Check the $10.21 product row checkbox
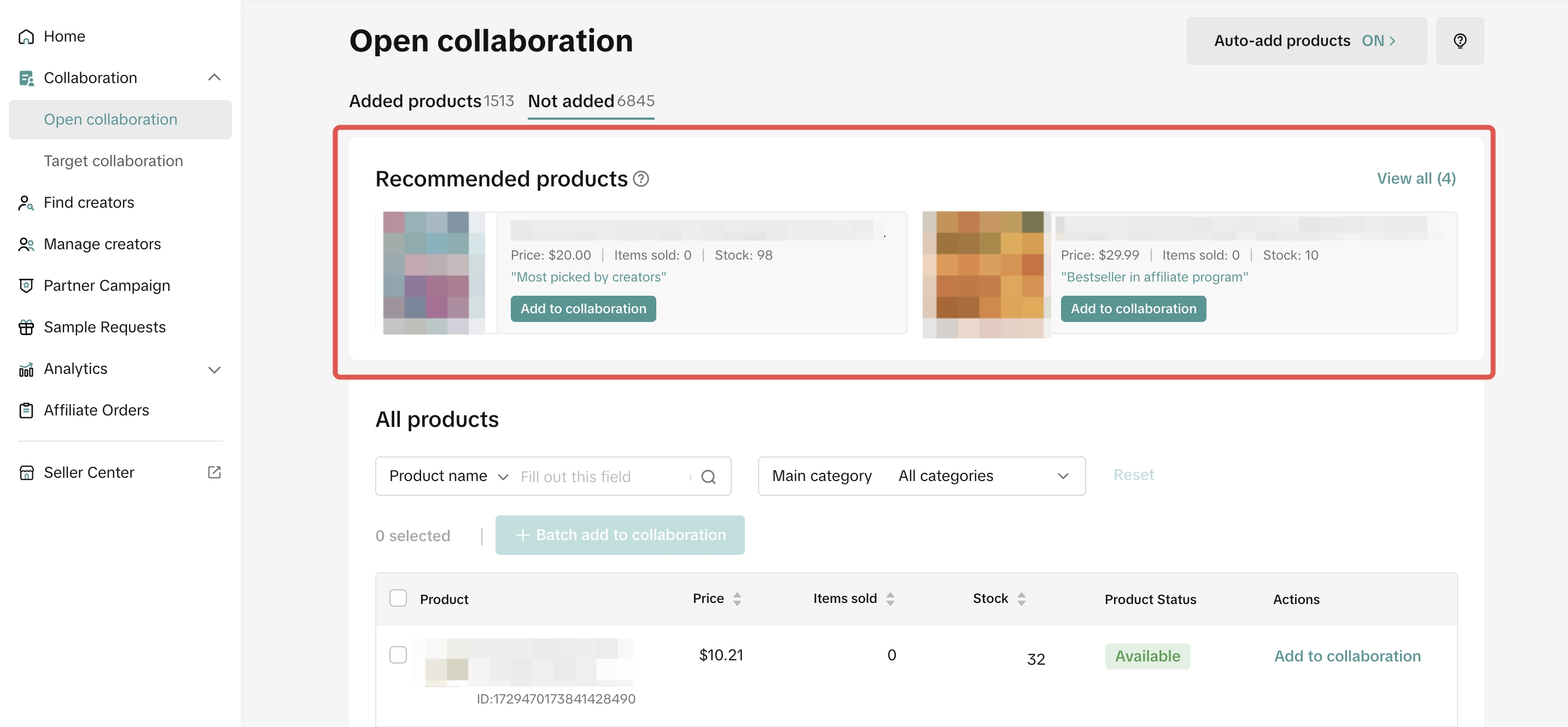 click(x=398, y=655)
